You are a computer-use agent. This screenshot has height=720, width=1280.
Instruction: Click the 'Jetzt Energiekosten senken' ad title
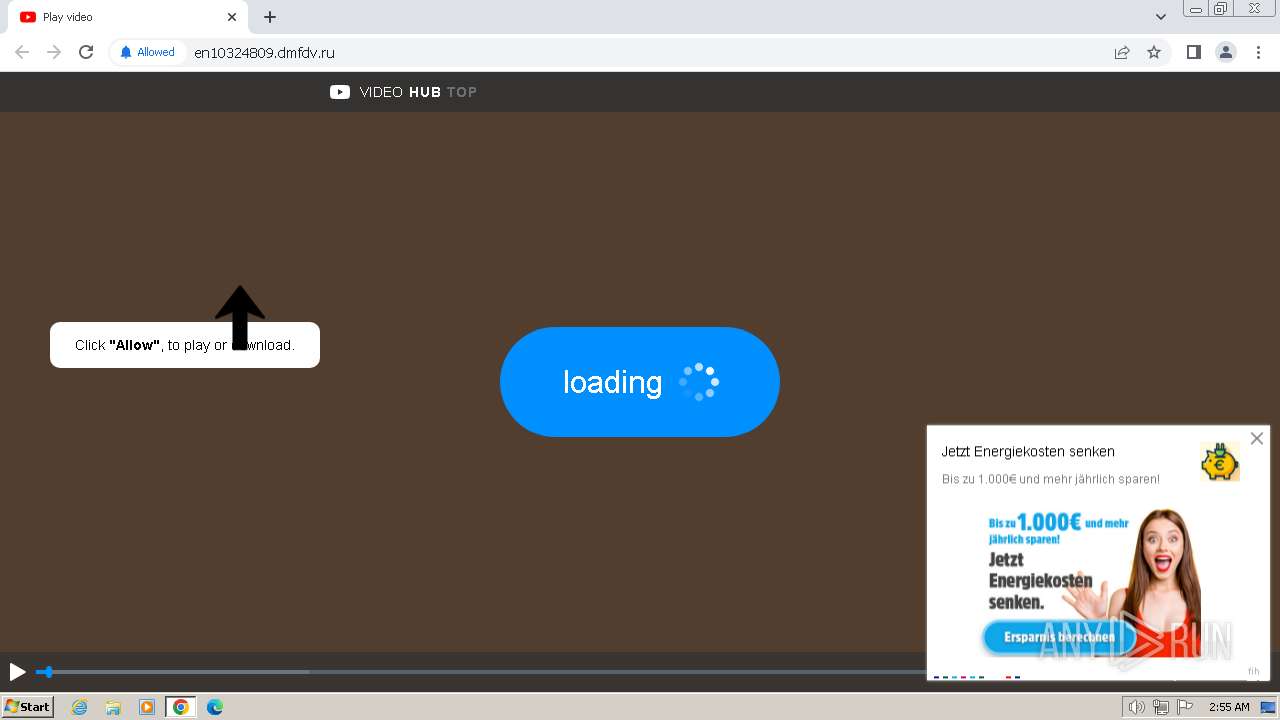coord(1028,452)
